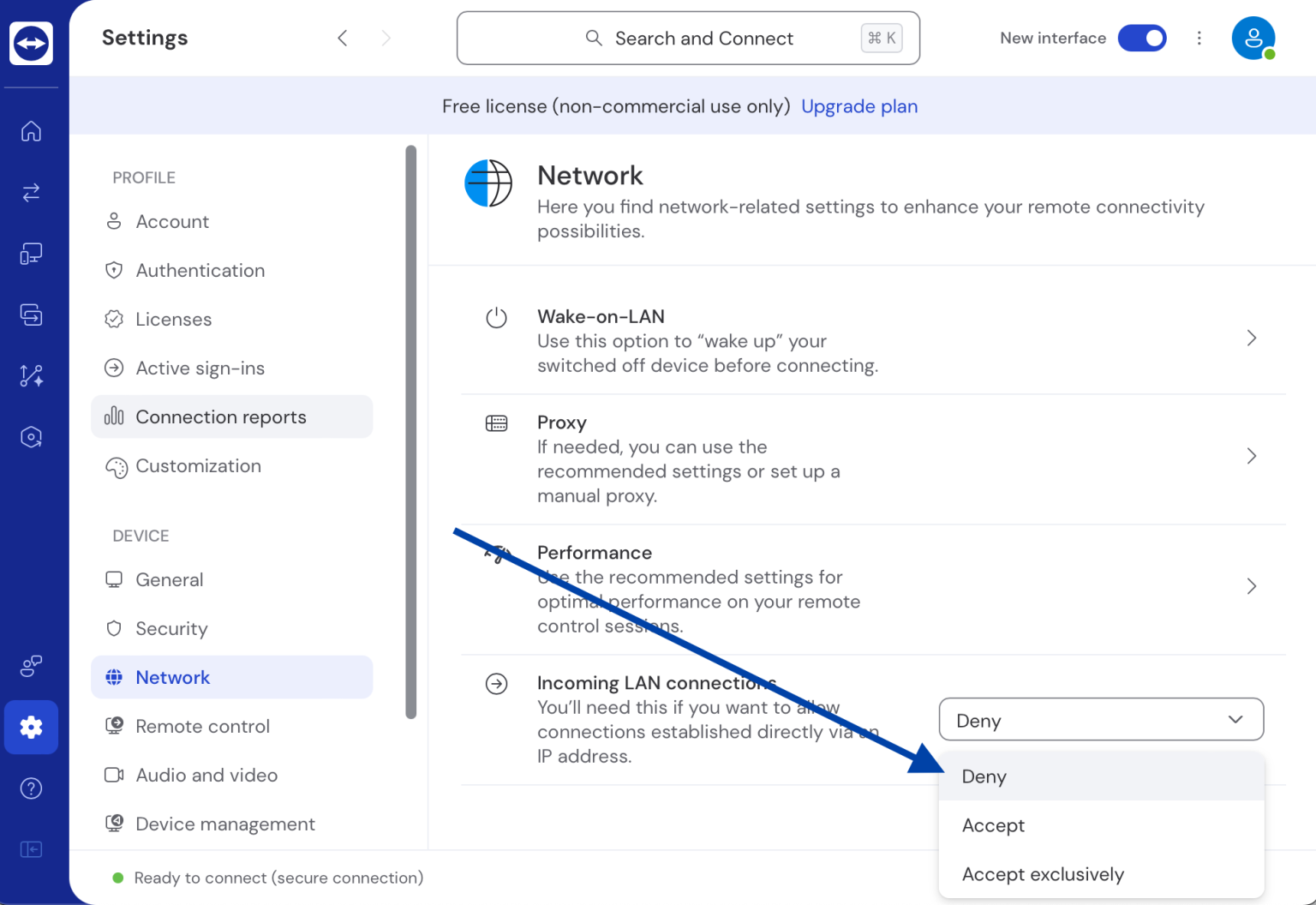Switch to the Security settings section
This screenshot has width=1316, height=905.
pyautogui.click(x=171, y=628)
